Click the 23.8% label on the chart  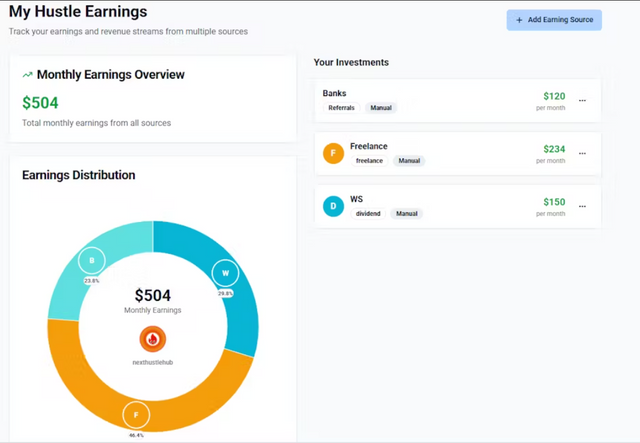pyautogui.click(x=92, y=281)
